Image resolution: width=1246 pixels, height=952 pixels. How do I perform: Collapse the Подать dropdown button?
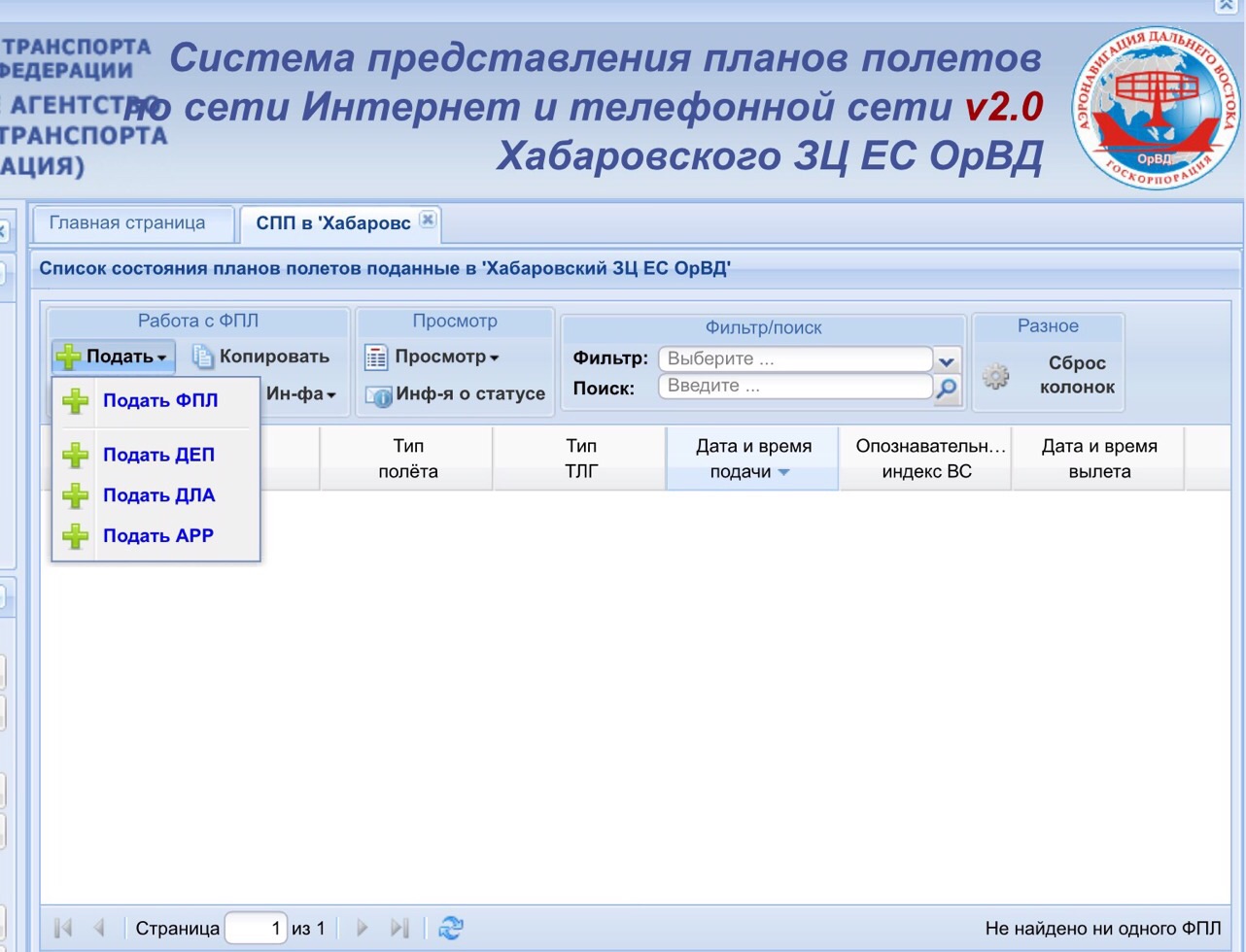tap(114, 357)
